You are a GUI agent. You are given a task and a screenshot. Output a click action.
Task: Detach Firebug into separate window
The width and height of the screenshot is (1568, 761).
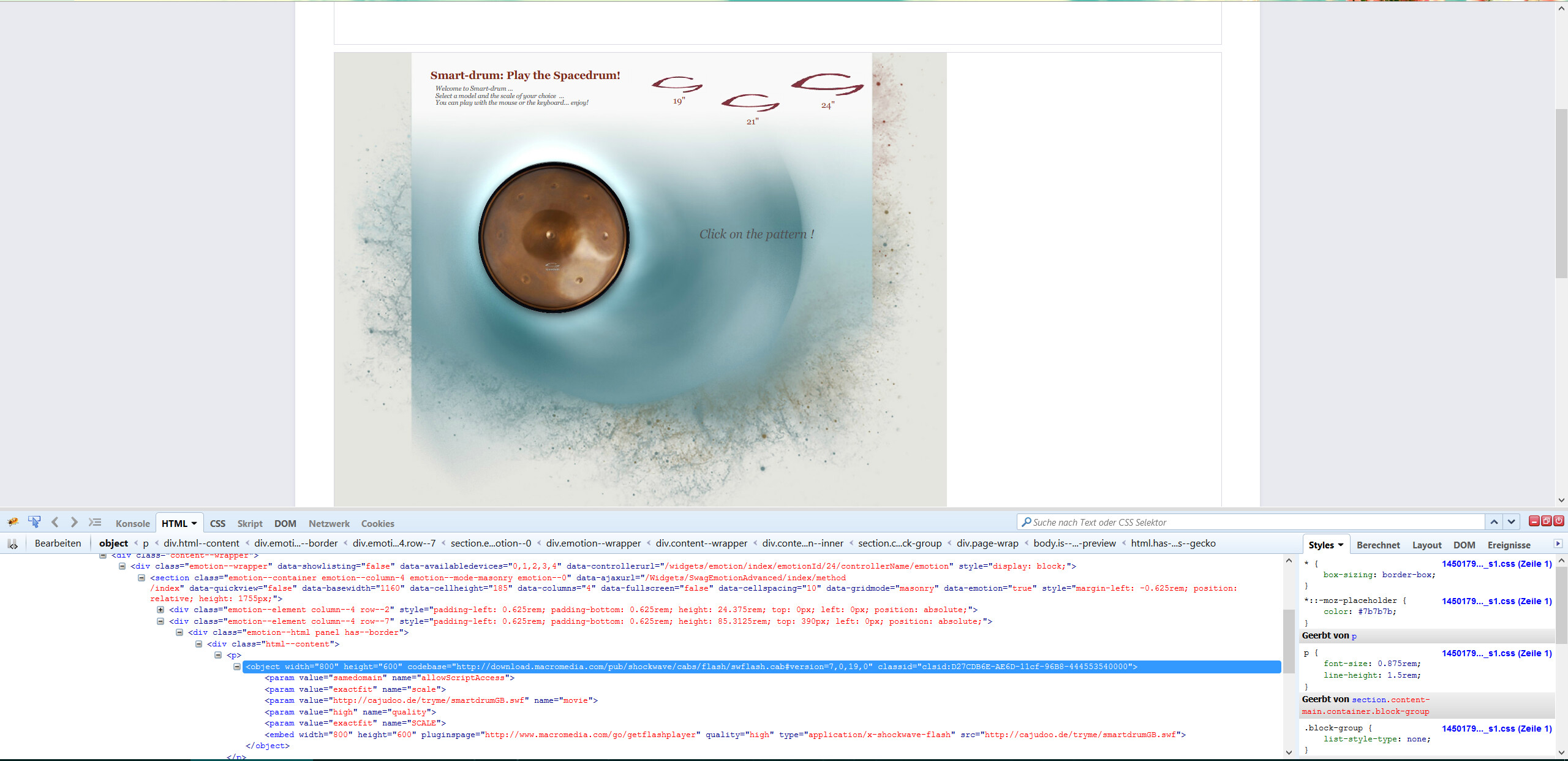point(1547,521)
